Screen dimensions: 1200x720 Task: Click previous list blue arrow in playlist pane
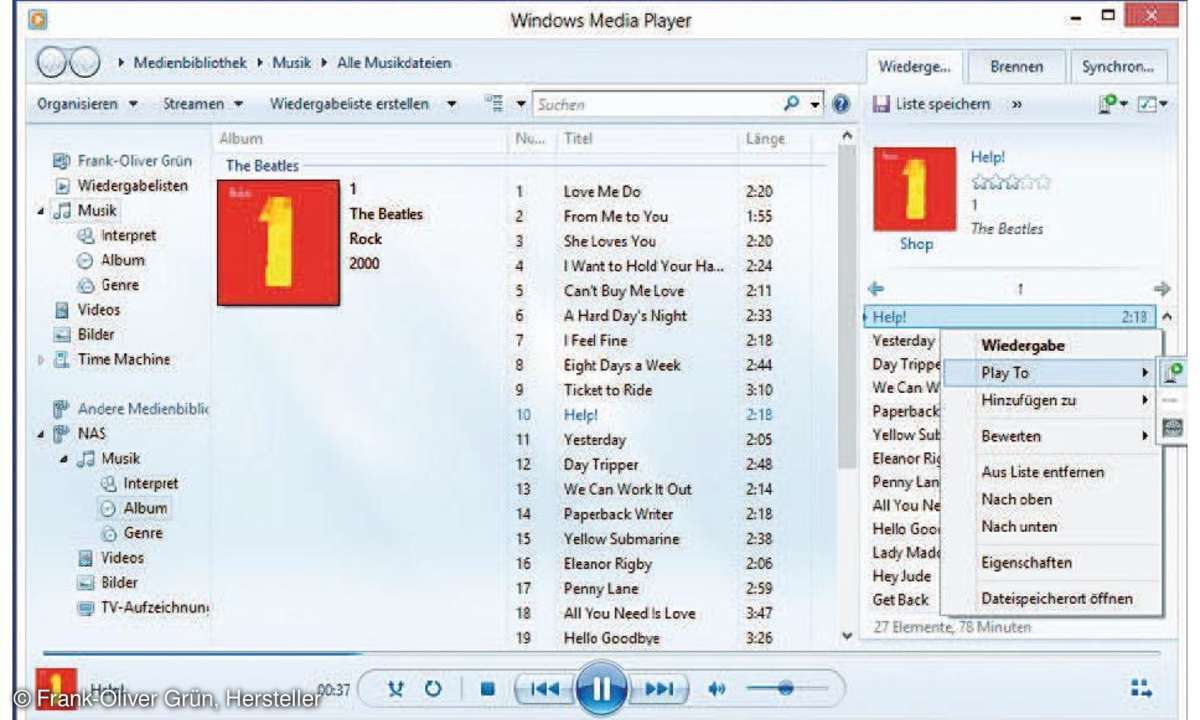pyautogui.click(x=877, y=289)
